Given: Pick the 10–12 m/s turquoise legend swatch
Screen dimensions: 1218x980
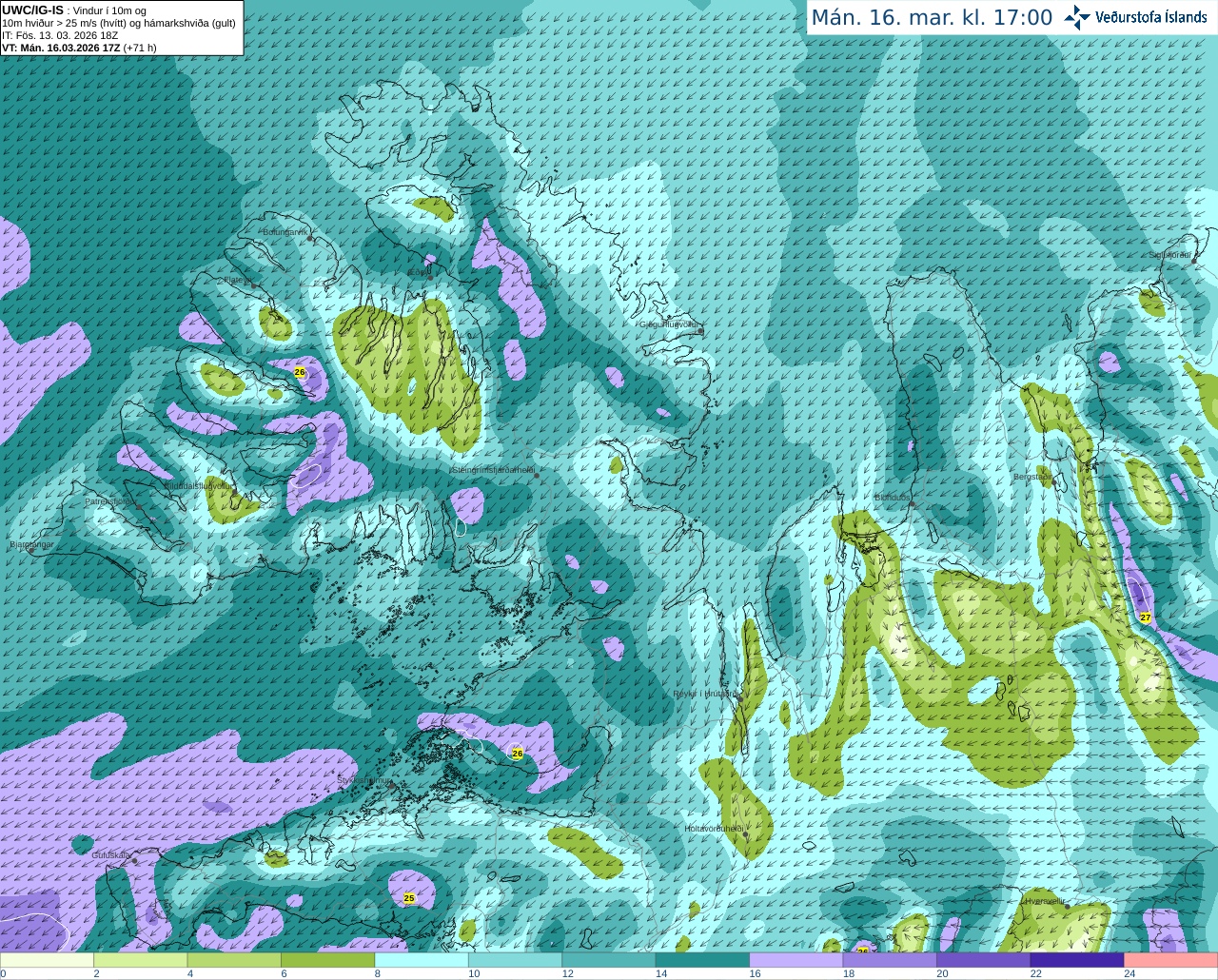Looking at the screenshot, I should click(x=515, y=960).
